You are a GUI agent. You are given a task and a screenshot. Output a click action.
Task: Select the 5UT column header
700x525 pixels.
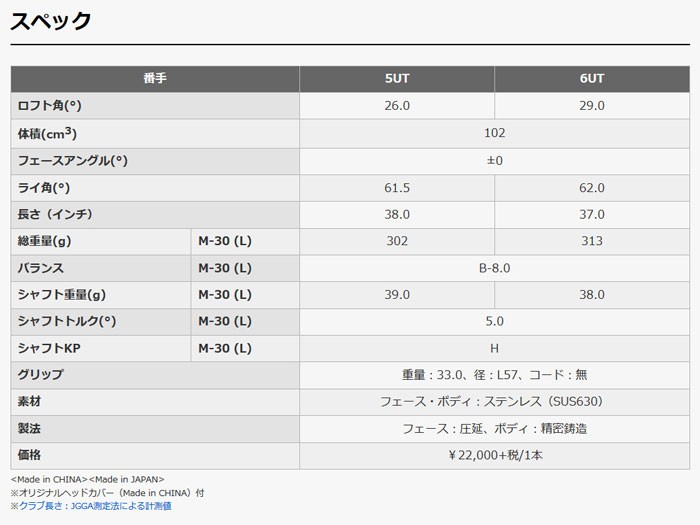click(x=397, y=79)
